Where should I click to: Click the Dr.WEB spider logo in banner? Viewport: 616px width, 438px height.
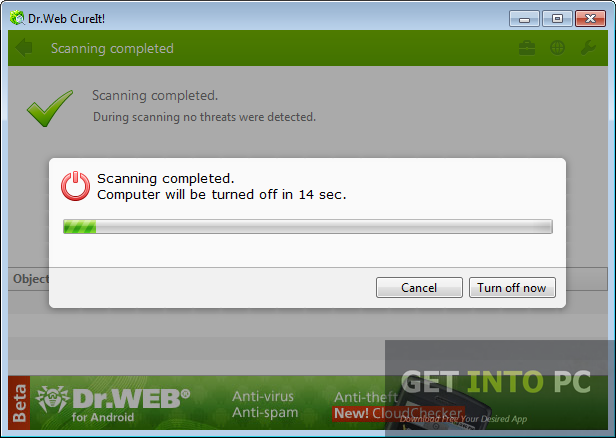point(52,400)
